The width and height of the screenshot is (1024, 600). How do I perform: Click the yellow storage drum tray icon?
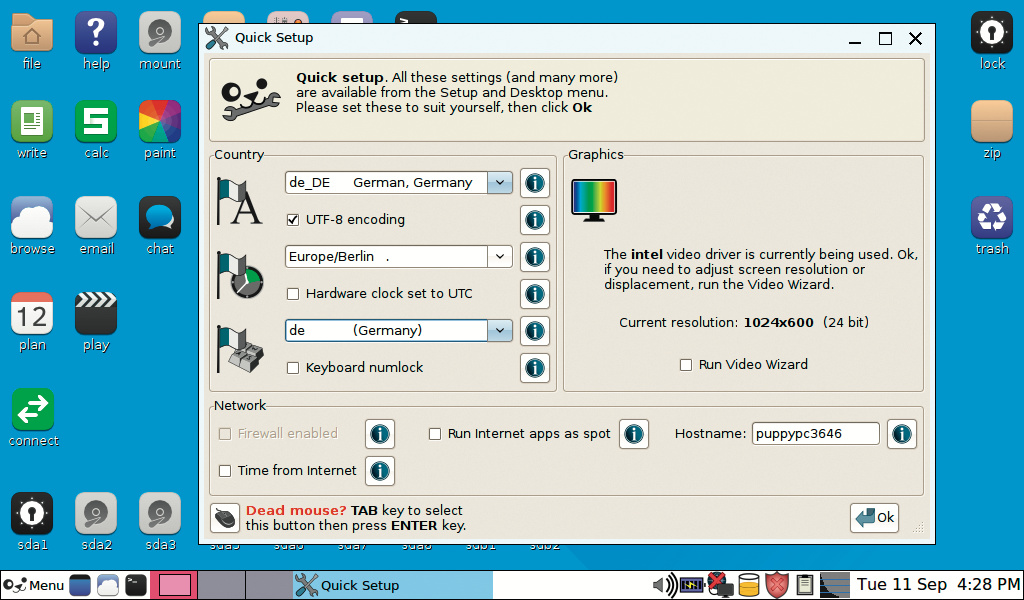point(749,586)
